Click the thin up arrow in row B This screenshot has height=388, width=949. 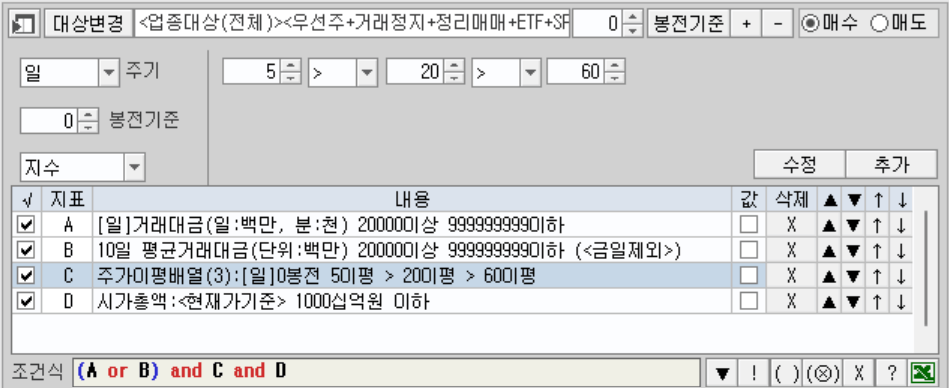[877, 251]
